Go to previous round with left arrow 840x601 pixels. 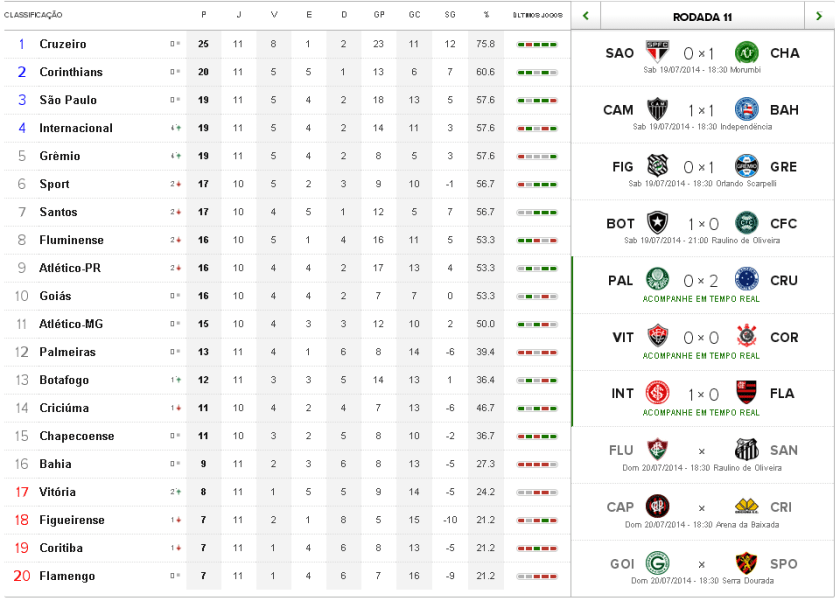tap(585, 16)
